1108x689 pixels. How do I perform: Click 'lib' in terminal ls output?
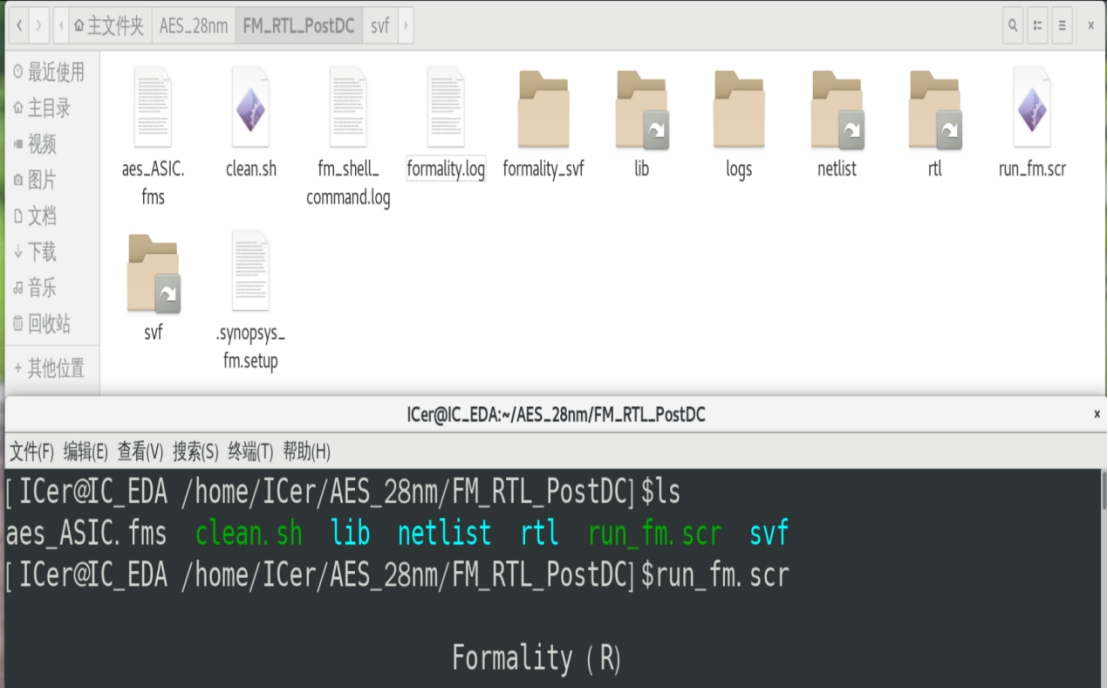[350, 534]
